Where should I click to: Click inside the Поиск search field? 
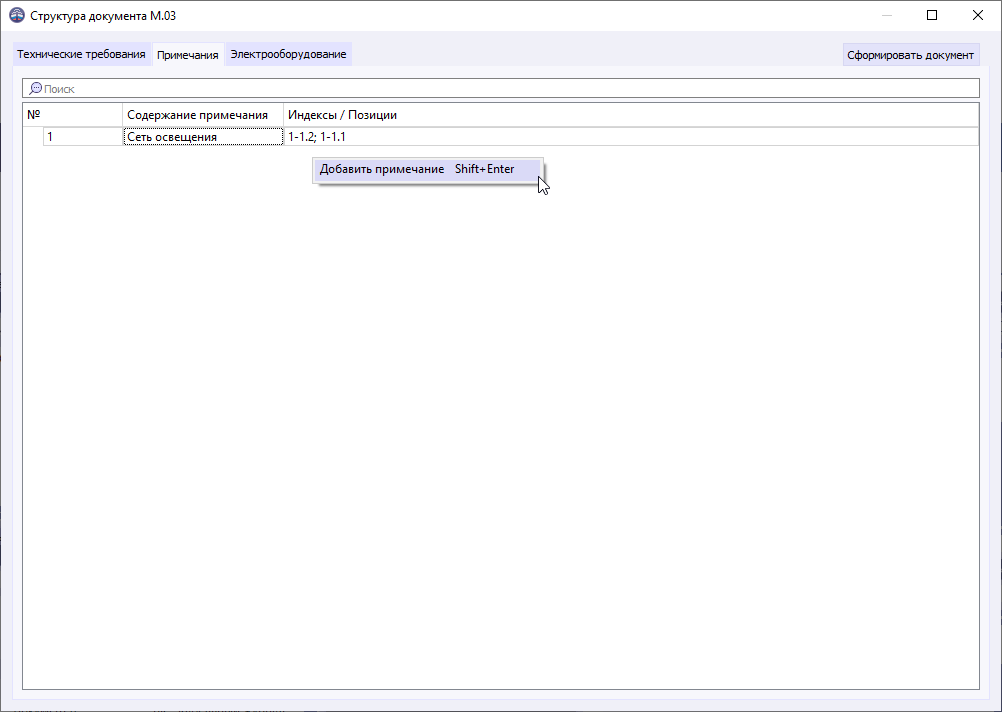(300, 88)
